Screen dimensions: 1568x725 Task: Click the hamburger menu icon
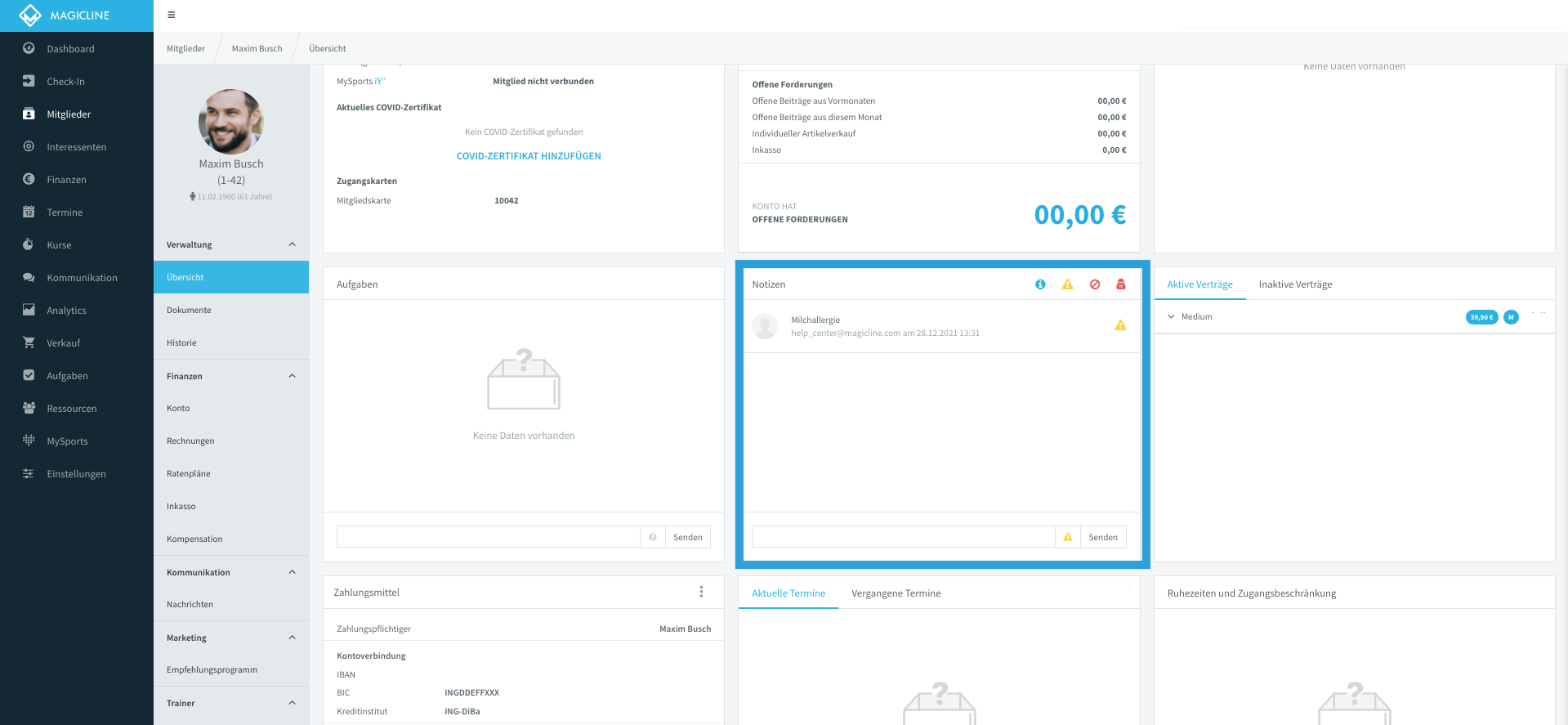(x=171, y=15)
